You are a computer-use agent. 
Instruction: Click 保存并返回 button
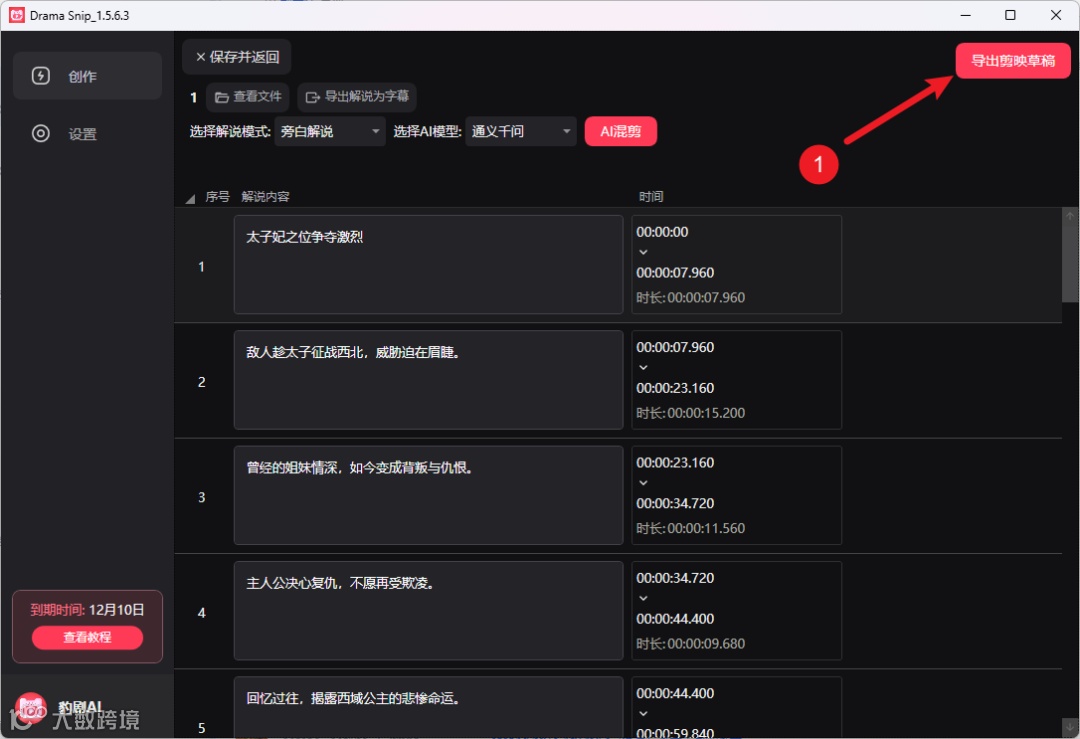[x=236, y=57]
